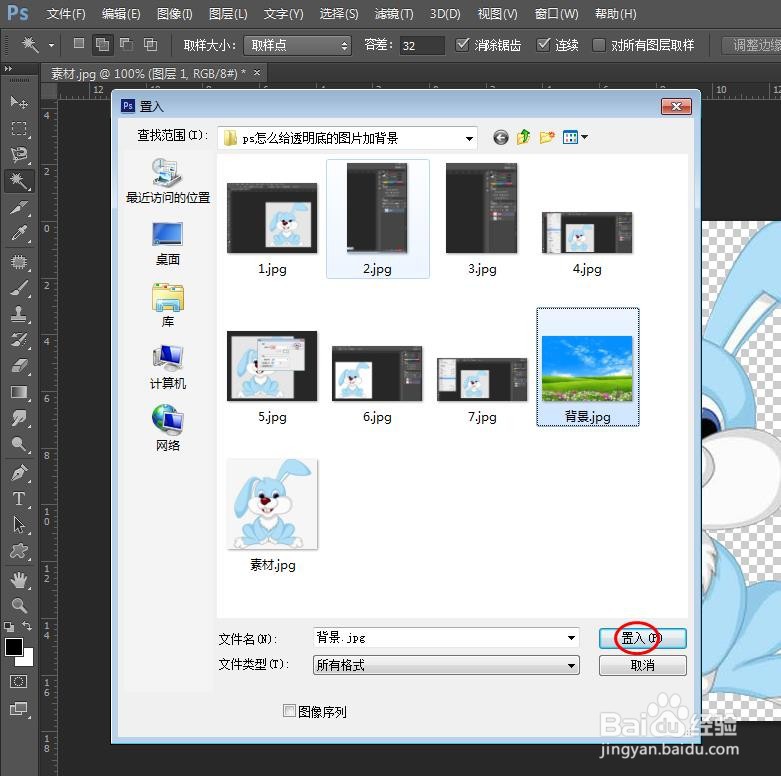
Task: Choose New Selection mode in options bar
Action: coord(79,44)
